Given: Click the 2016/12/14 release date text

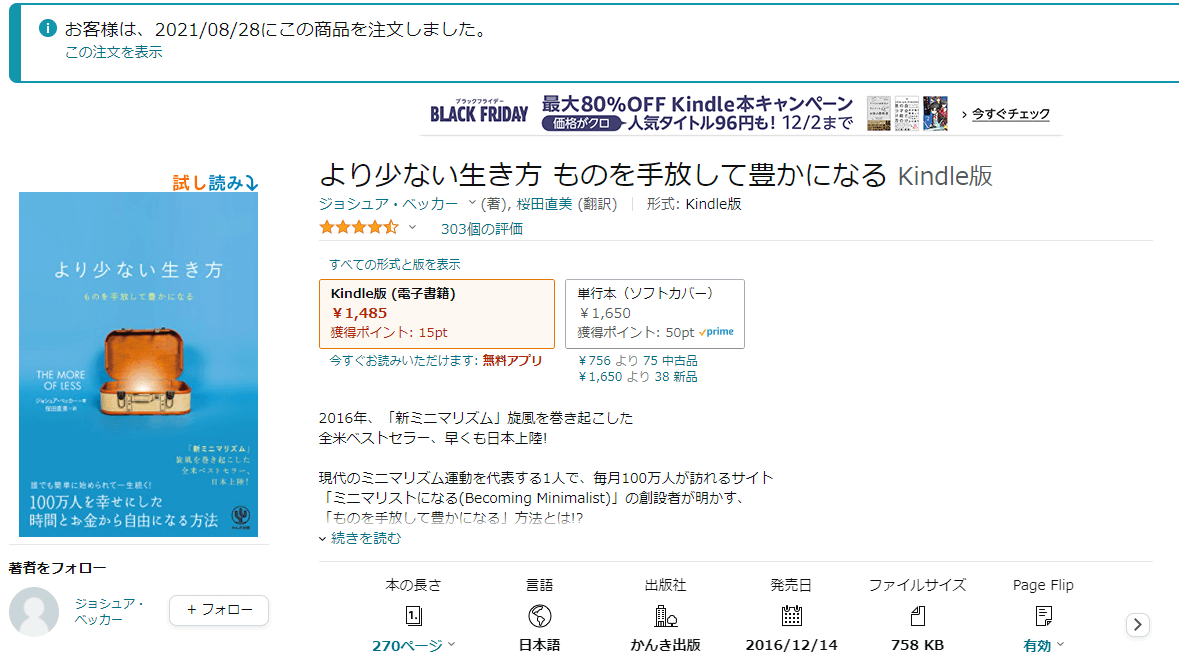Looking at the screenshot, I should click(x=791, y=645).
